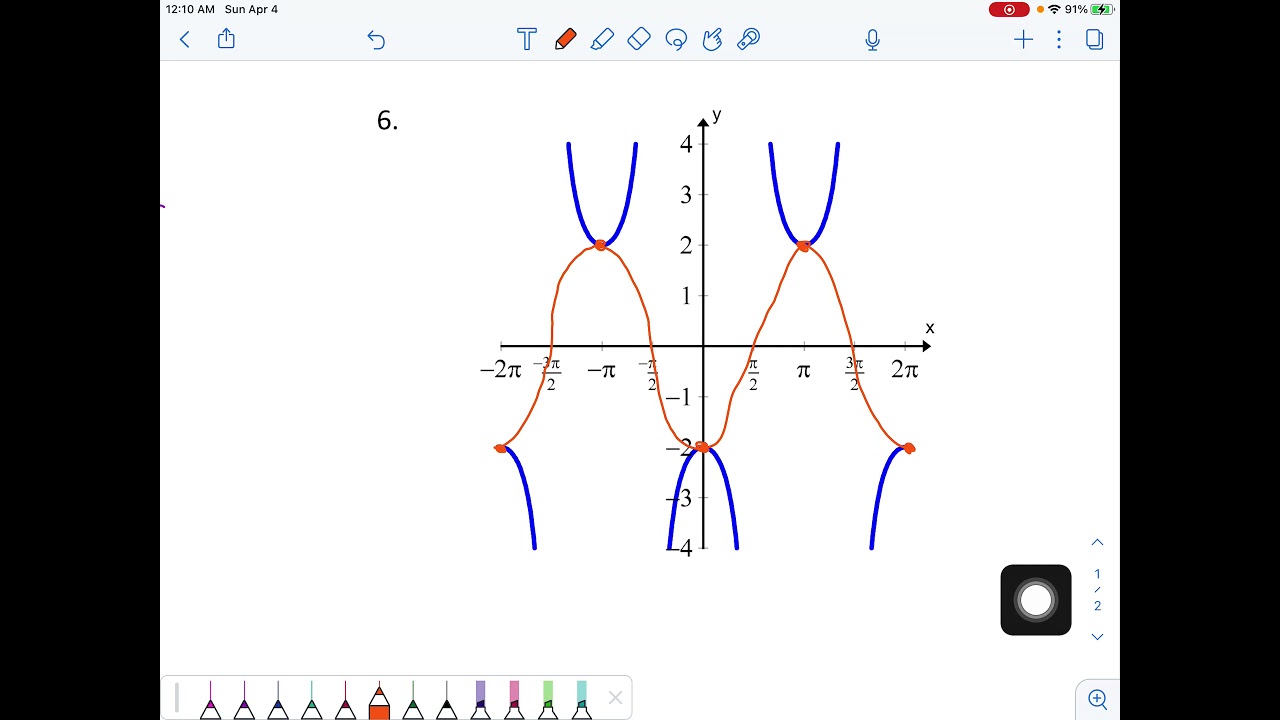The image size is (1280, 720).
Task: Tap the 3π/2 label on the x-axis
Action: (x=854, y=374)
